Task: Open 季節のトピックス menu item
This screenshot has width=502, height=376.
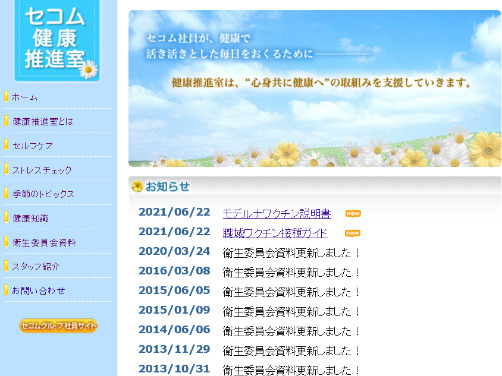Action: pyautogui.click(x=43, y=194)
